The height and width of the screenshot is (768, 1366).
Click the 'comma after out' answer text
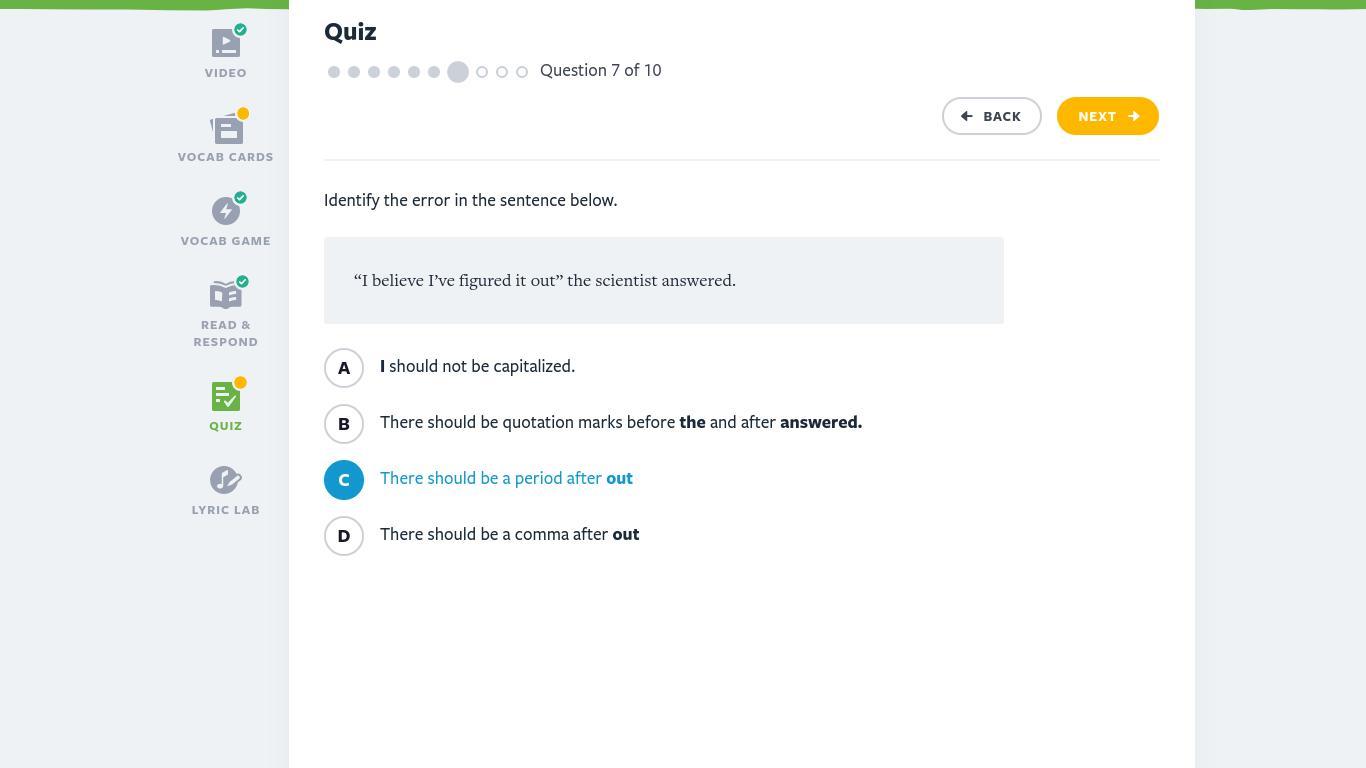(509, 534)
